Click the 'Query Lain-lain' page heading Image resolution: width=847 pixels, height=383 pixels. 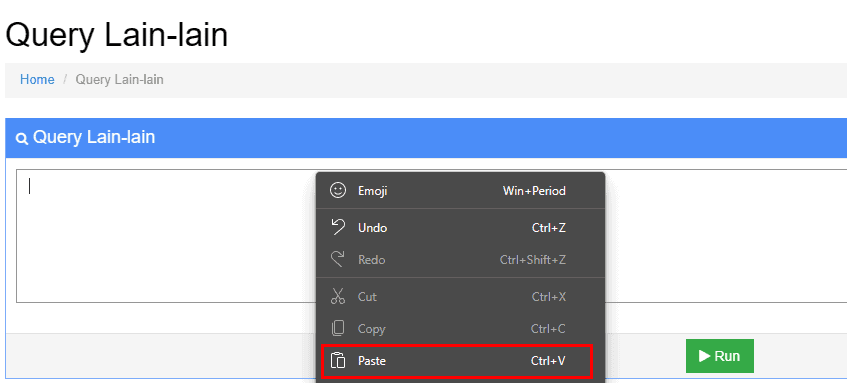click(117, 35)
